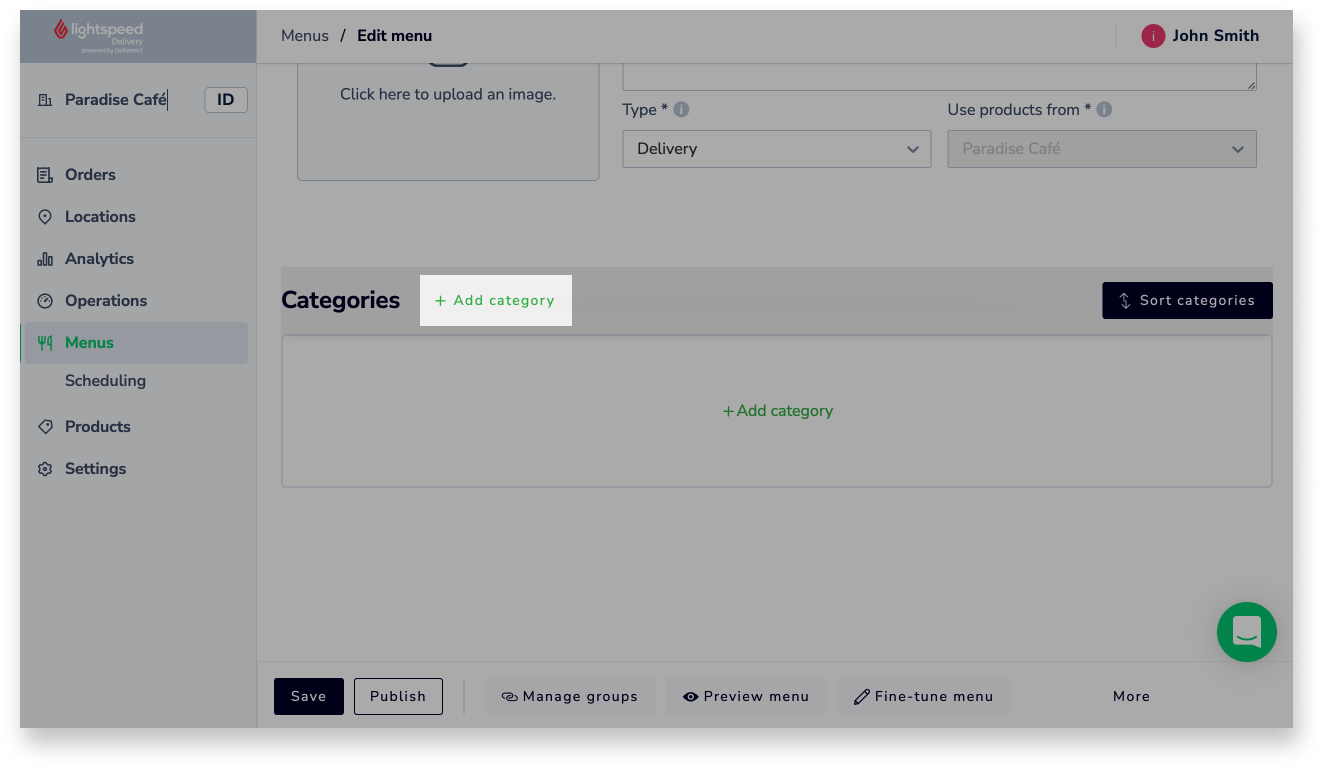Open the green chat support bubble

click(1246, 632)
